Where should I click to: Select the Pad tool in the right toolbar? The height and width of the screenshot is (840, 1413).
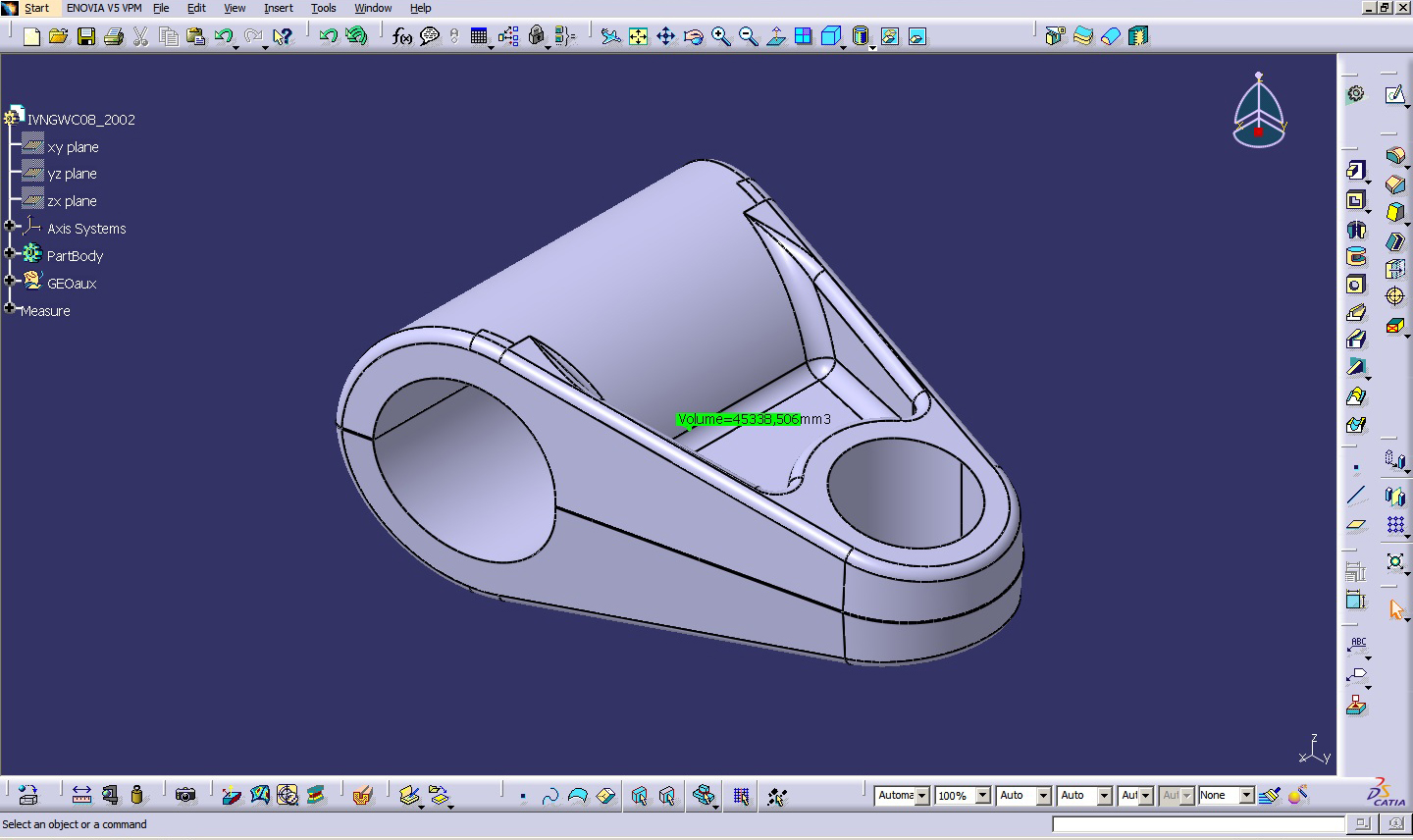coord(1356,171)
